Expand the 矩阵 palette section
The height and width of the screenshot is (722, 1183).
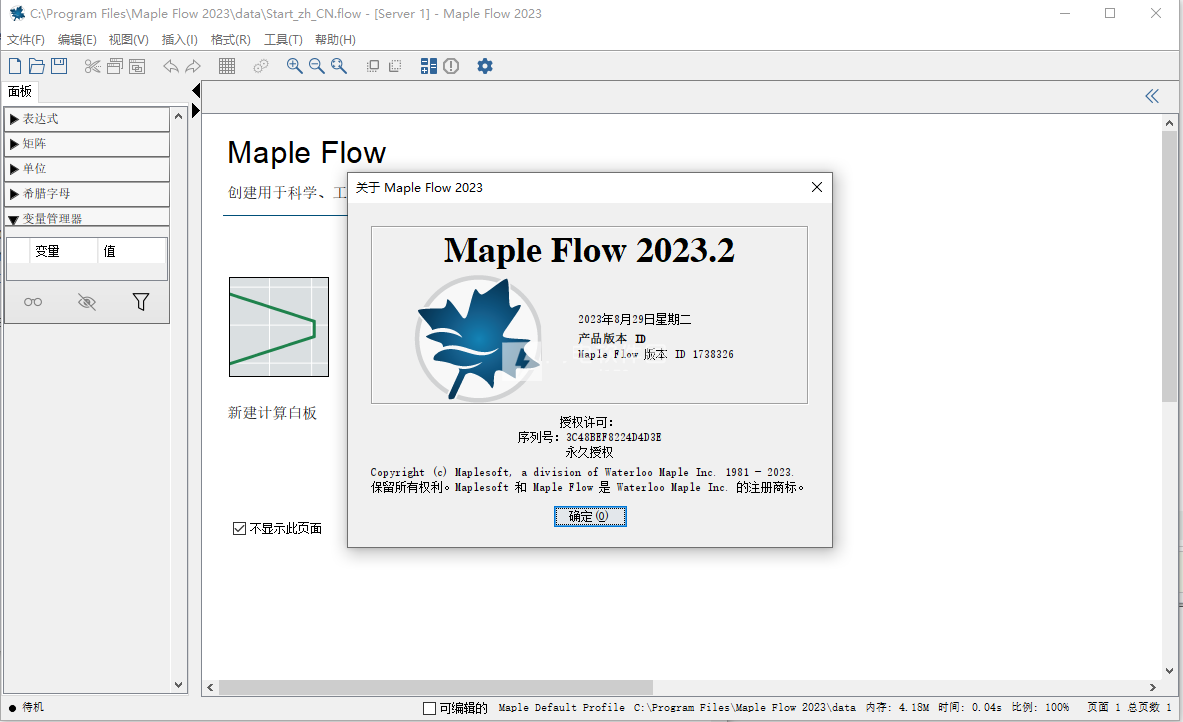coord(87,144)
